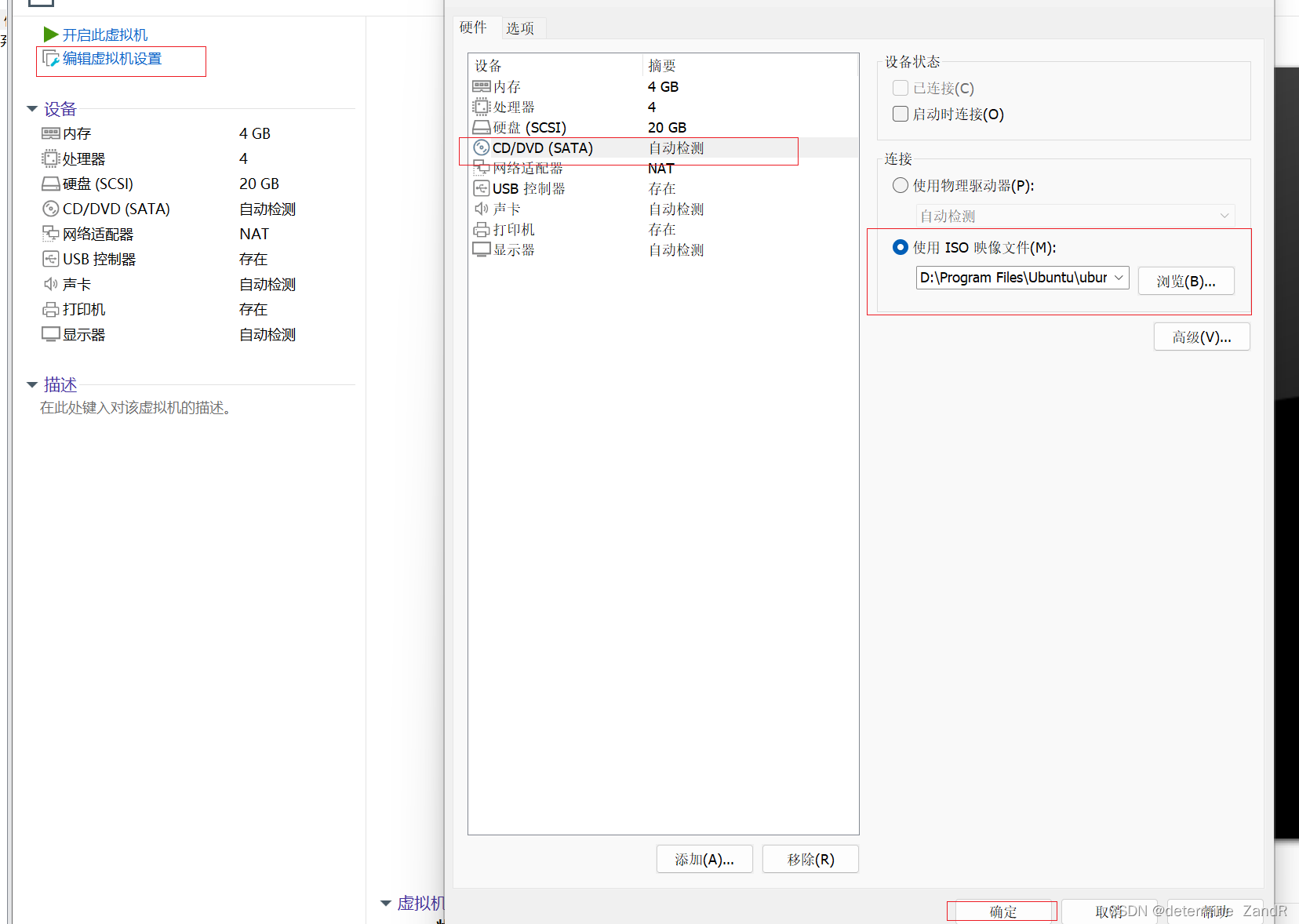
Task: Select 使用物理驱动器(P) radio button
Action: (901, 185)
